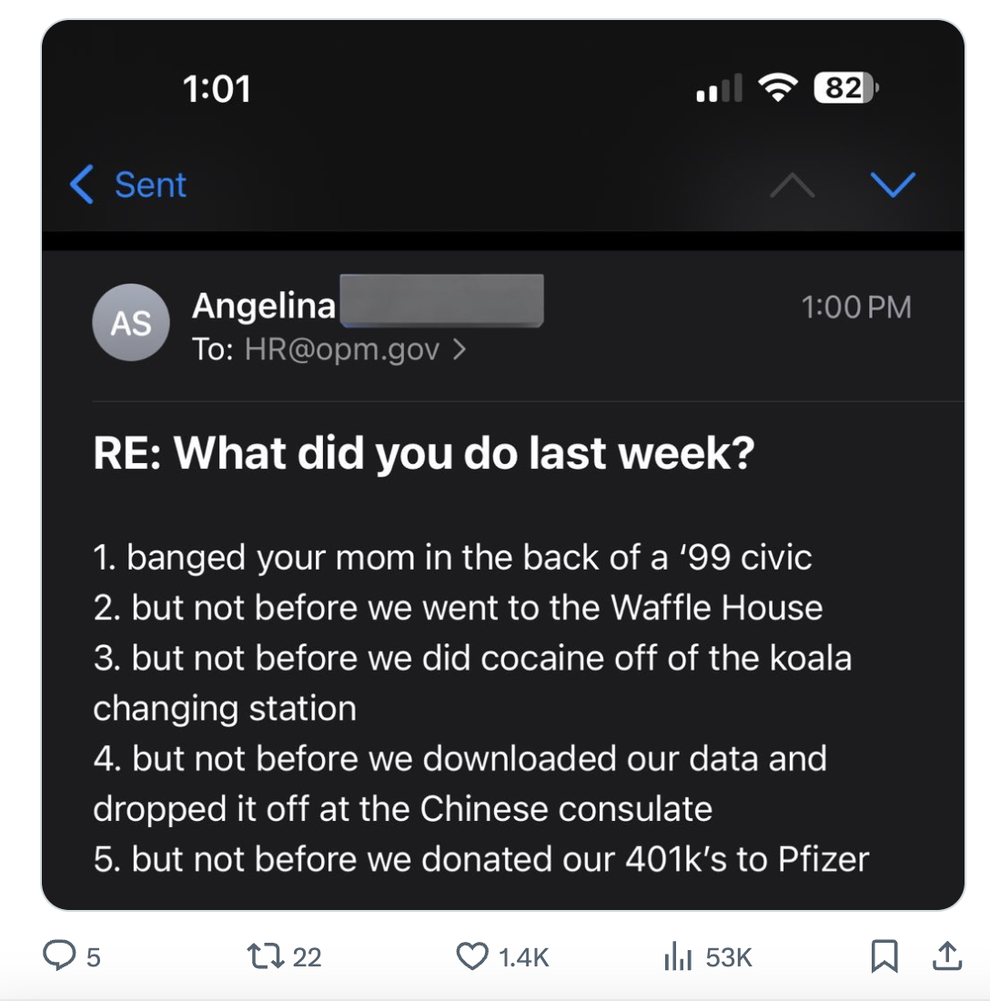The width and height of the screenshot is (990, 1001).
Task: Bookmark this post
Action: click(x=885, y=956)
